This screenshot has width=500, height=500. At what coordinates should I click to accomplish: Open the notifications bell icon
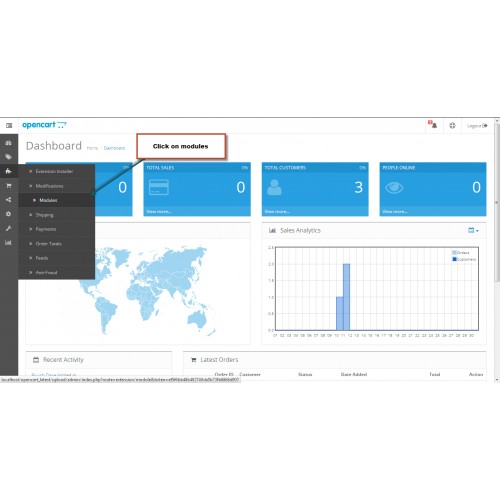(x=433, y=125)
